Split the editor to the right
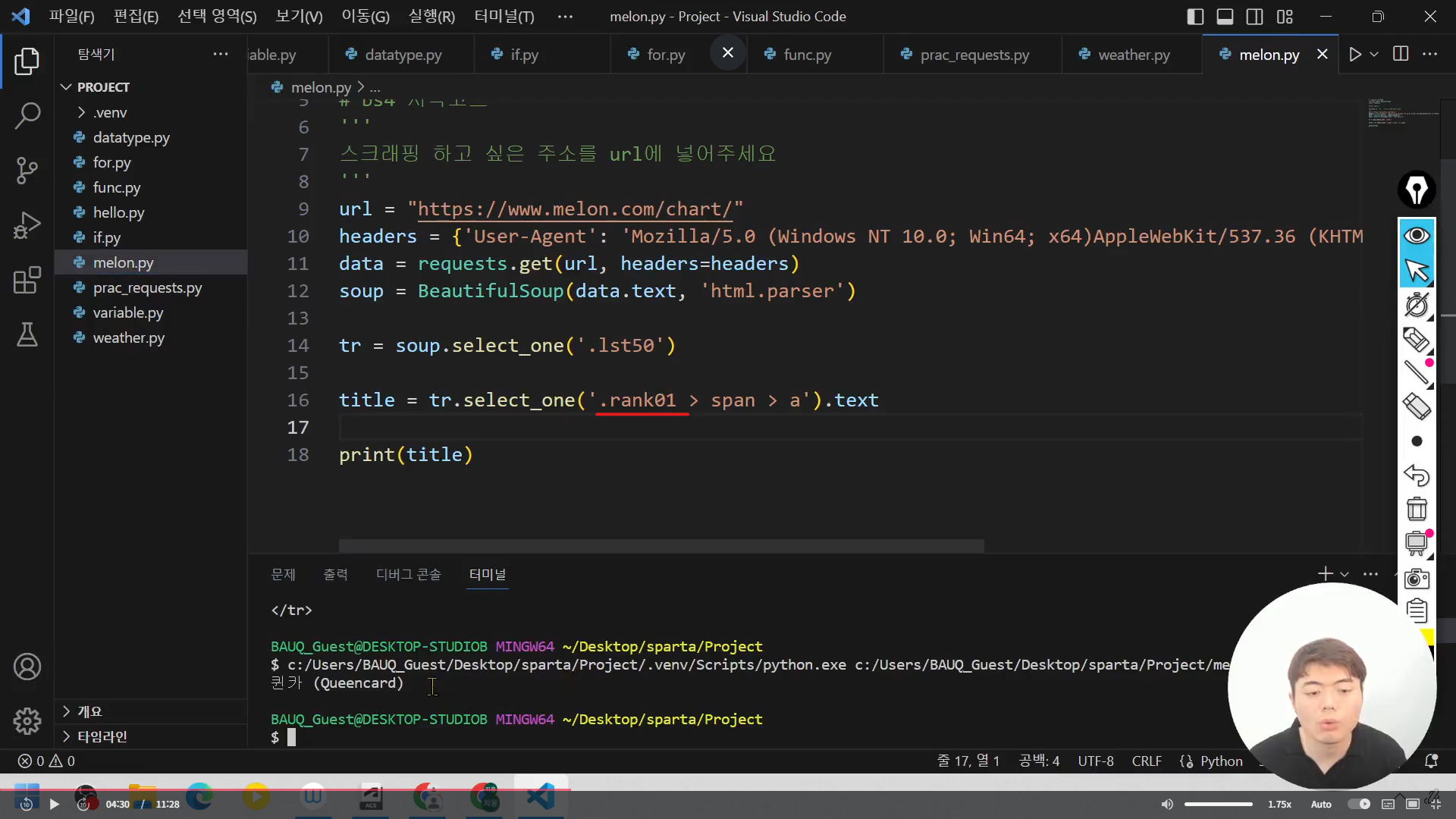The image size is (1456, 819). (1401, 55)
